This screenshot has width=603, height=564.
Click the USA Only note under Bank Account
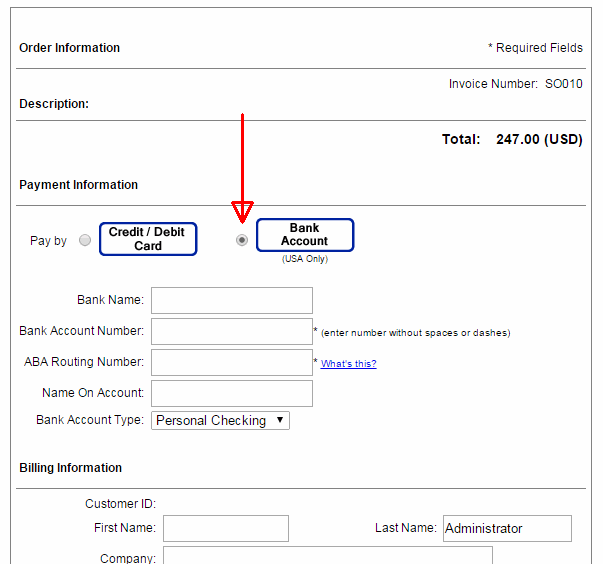click(x=305, y=259)
